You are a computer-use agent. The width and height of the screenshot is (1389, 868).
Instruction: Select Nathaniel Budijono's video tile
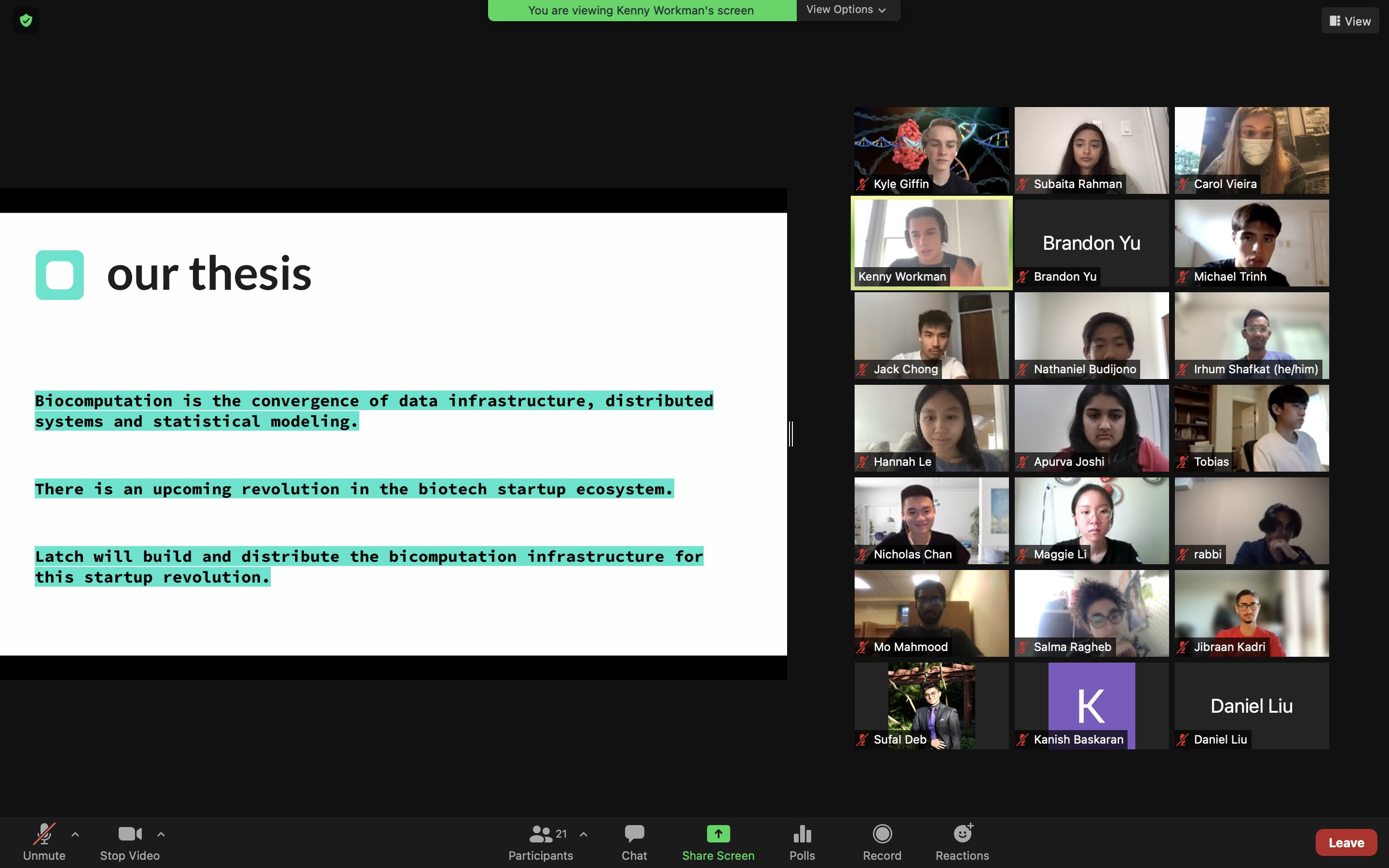coord(1091,335)
